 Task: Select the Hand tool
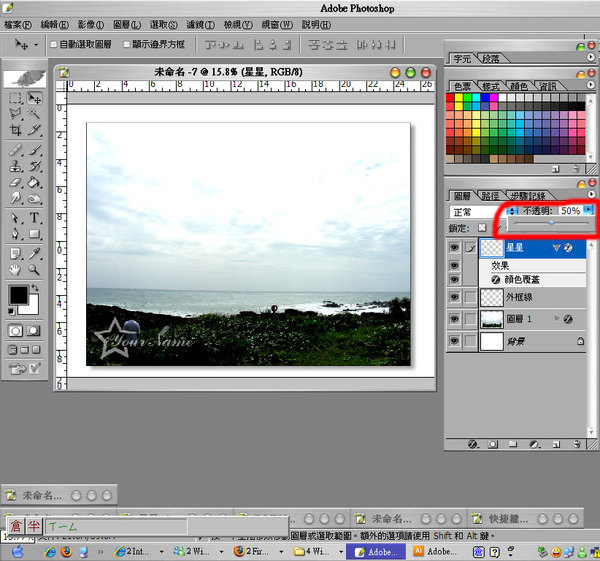pos(15,270)
